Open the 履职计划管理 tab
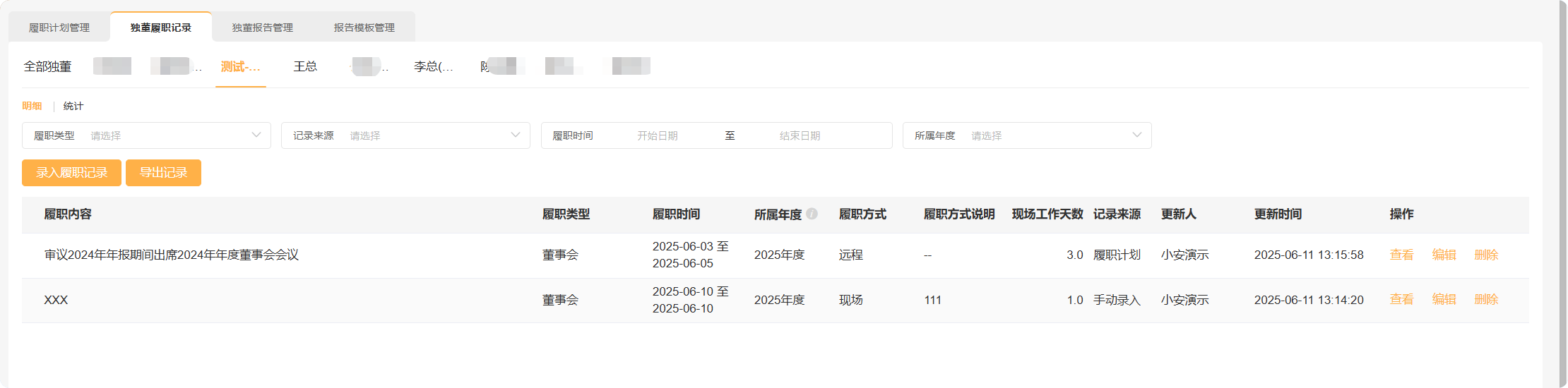 59,28
